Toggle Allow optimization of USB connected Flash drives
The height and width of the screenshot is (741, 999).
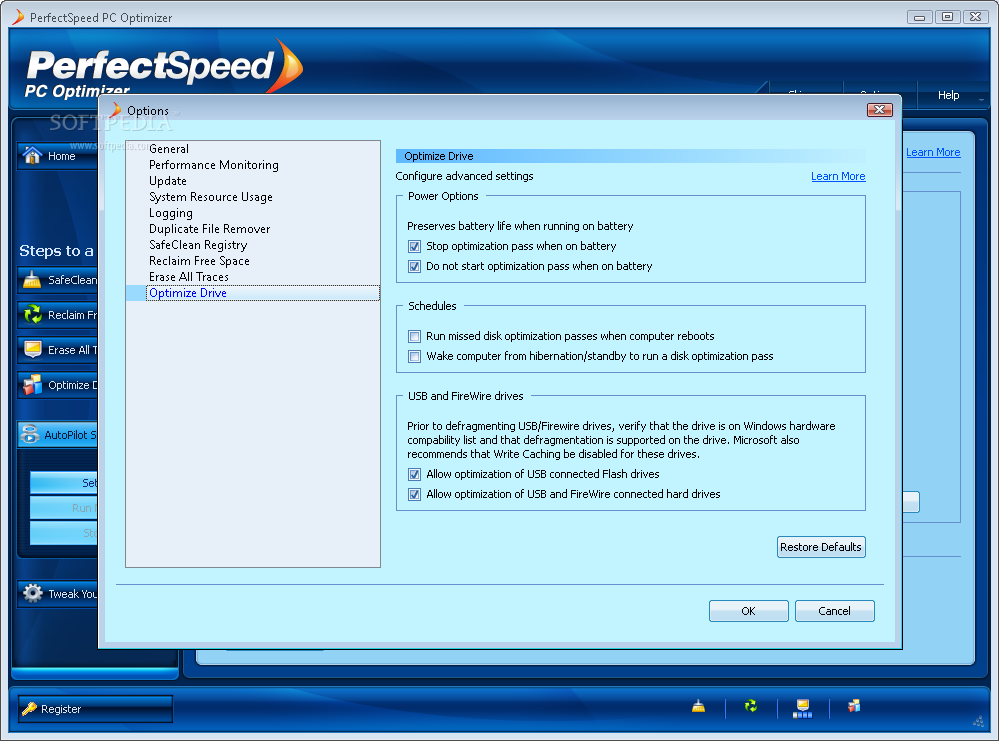pos(415,475)
